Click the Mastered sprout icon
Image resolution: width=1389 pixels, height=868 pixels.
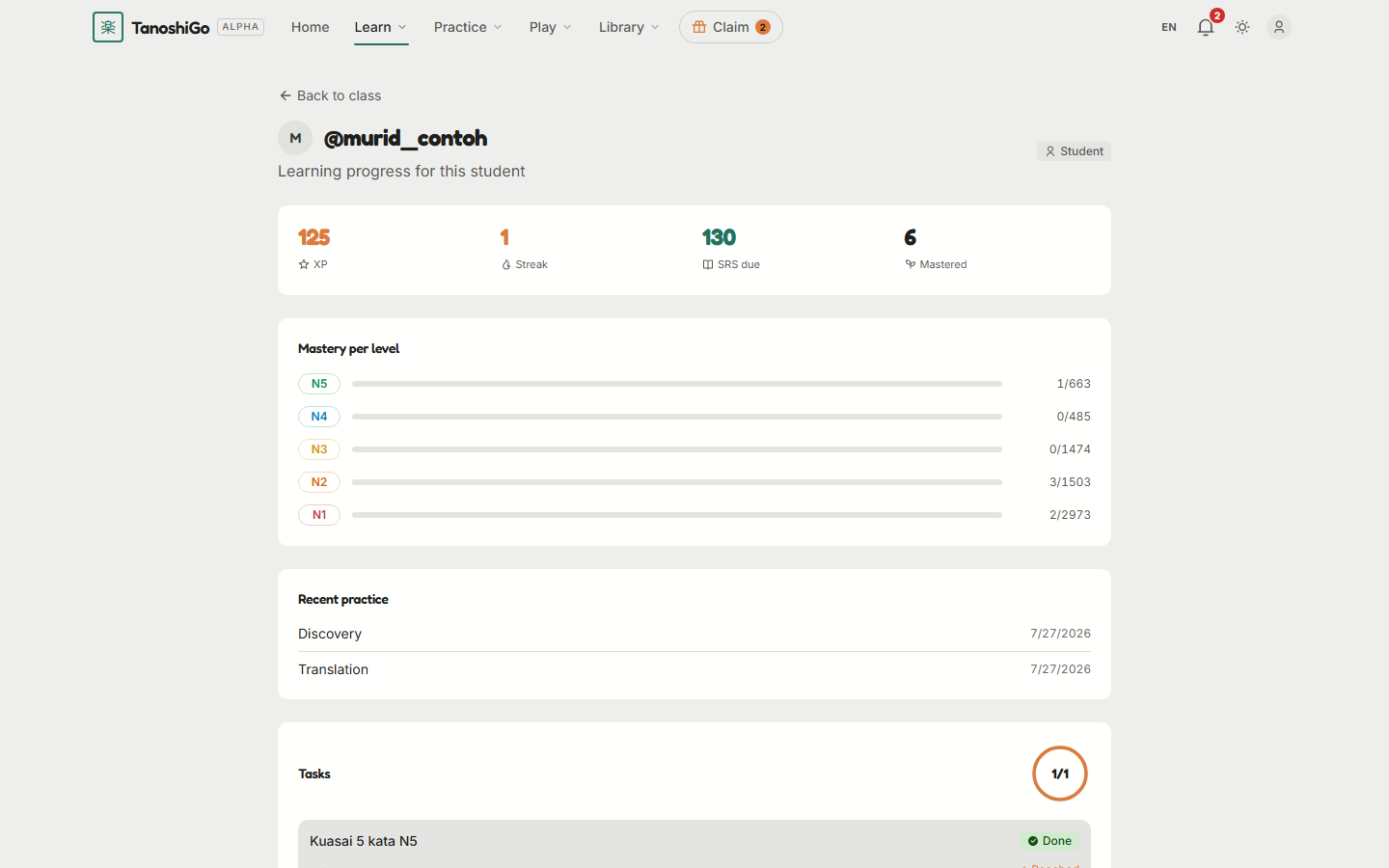(x=911, y=264)
